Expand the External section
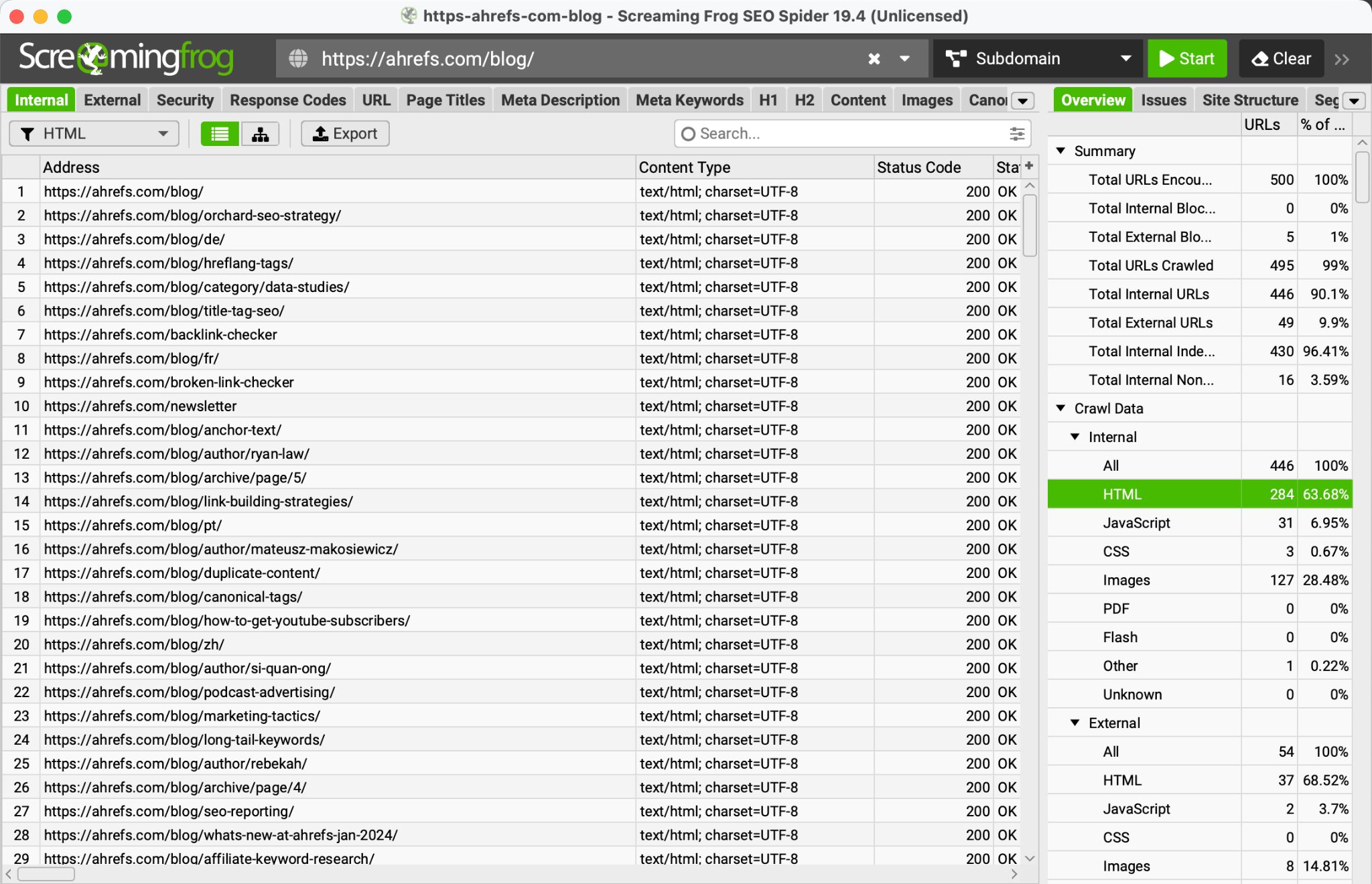 (x=1068, y=723)
